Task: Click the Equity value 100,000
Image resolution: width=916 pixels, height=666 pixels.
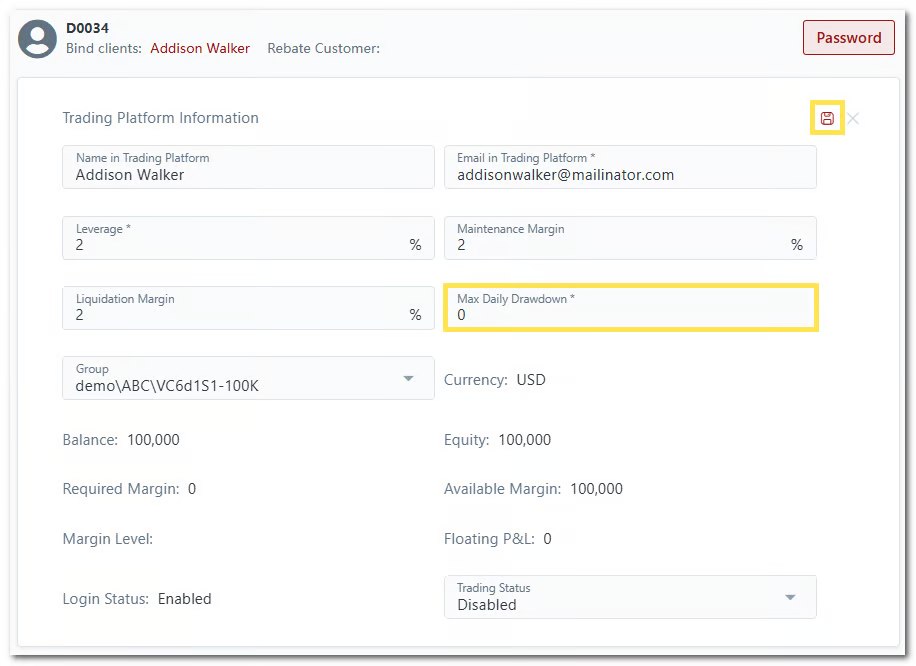Action: [524, 440]
